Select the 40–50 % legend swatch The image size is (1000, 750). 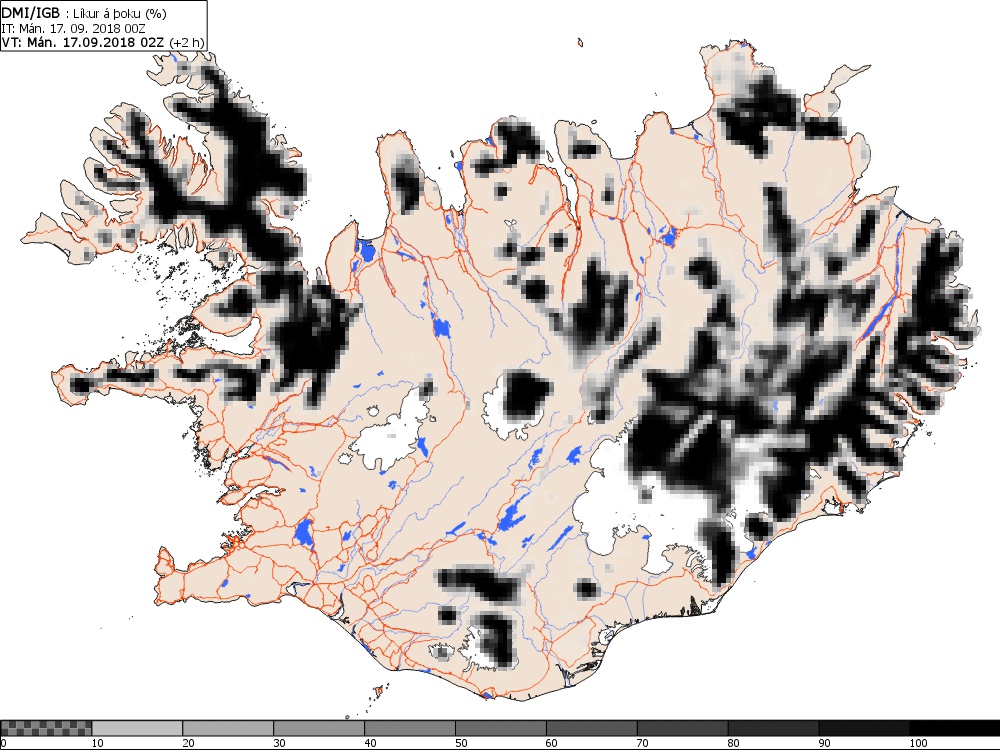(410, 728)
